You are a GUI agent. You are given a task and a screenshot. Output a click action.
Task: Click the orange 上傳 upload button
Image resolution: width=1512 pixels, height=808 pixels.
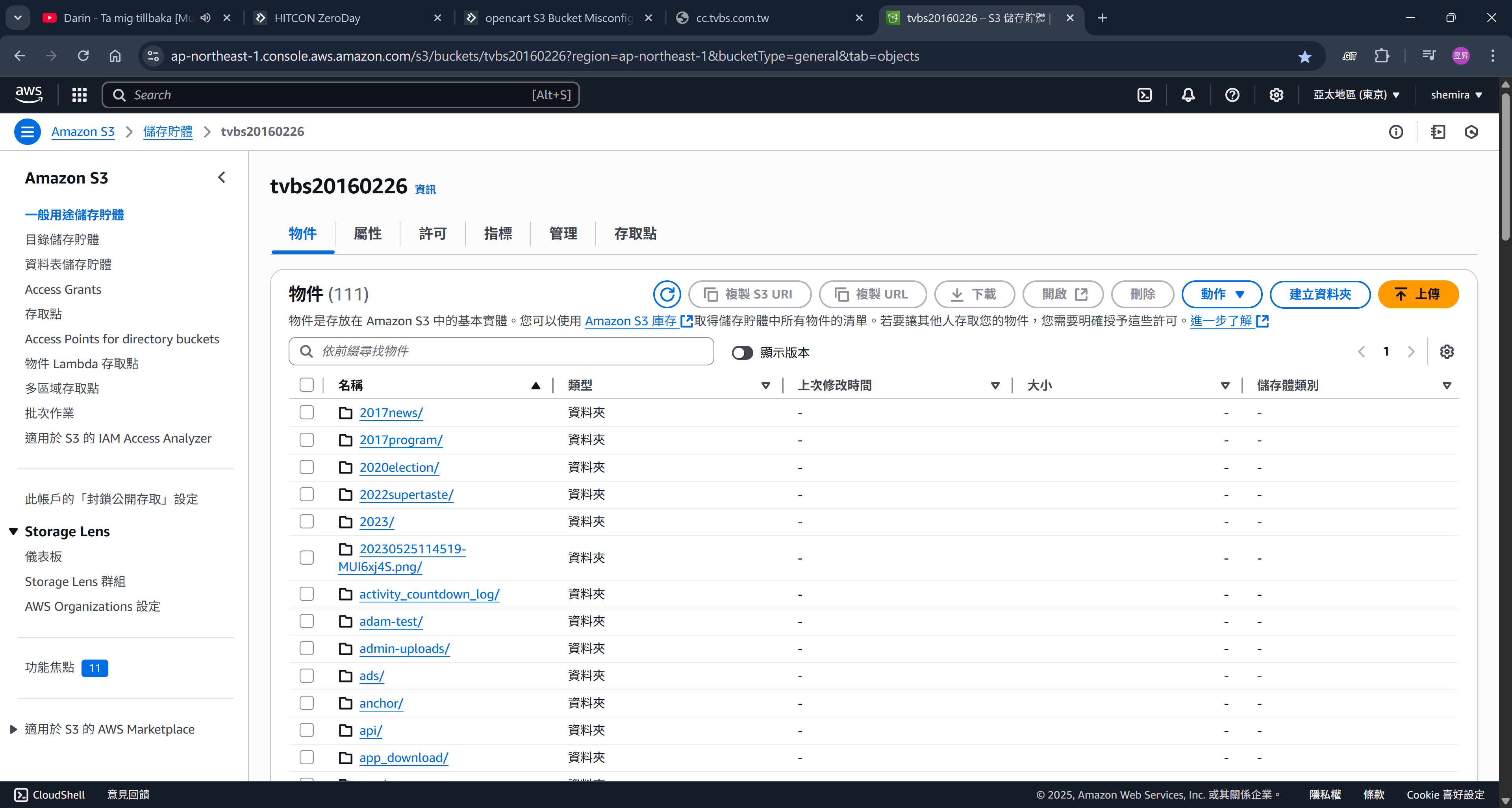click(1417, 294)
